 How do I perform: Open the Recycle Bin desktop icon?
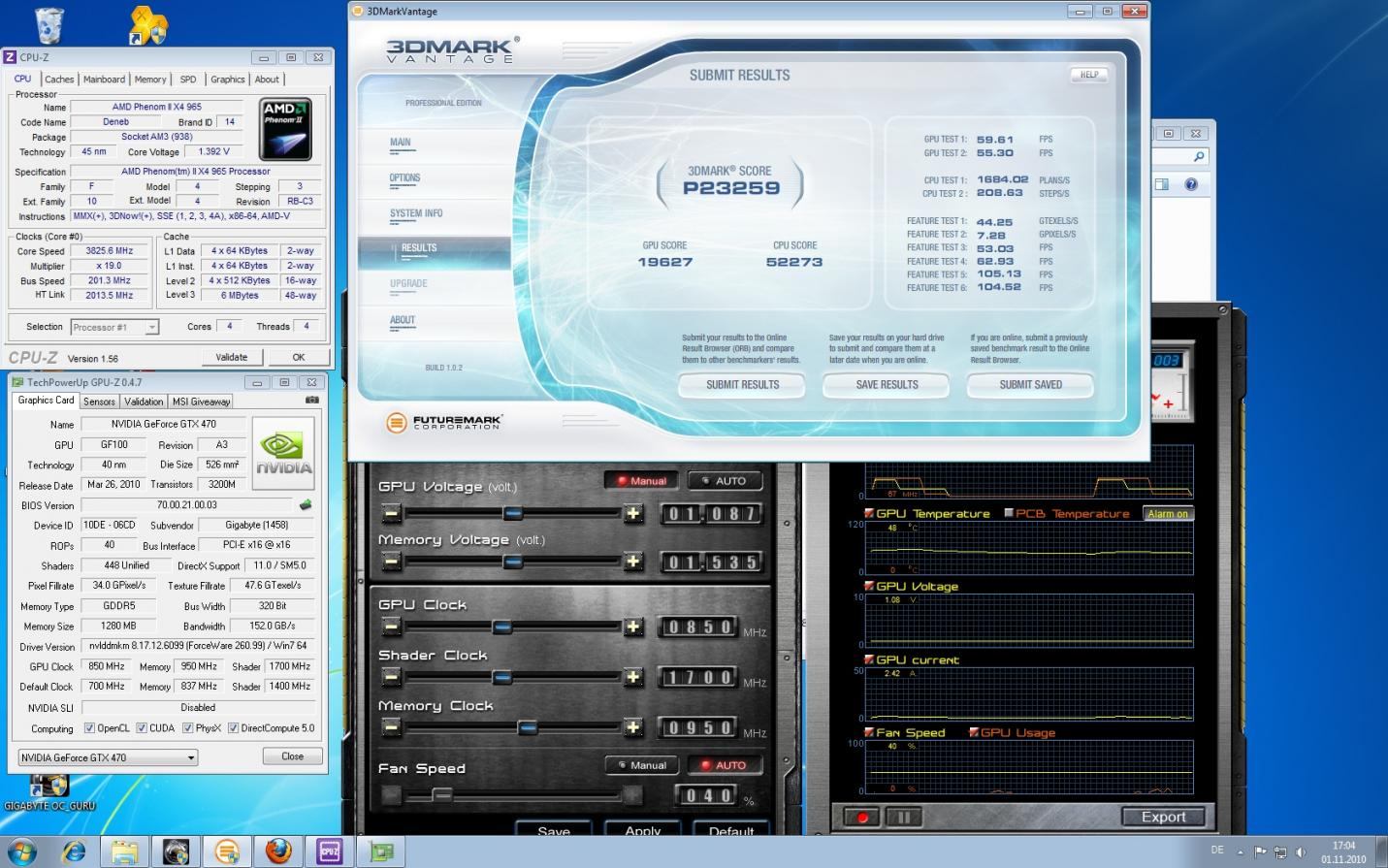tap(48, 25)
